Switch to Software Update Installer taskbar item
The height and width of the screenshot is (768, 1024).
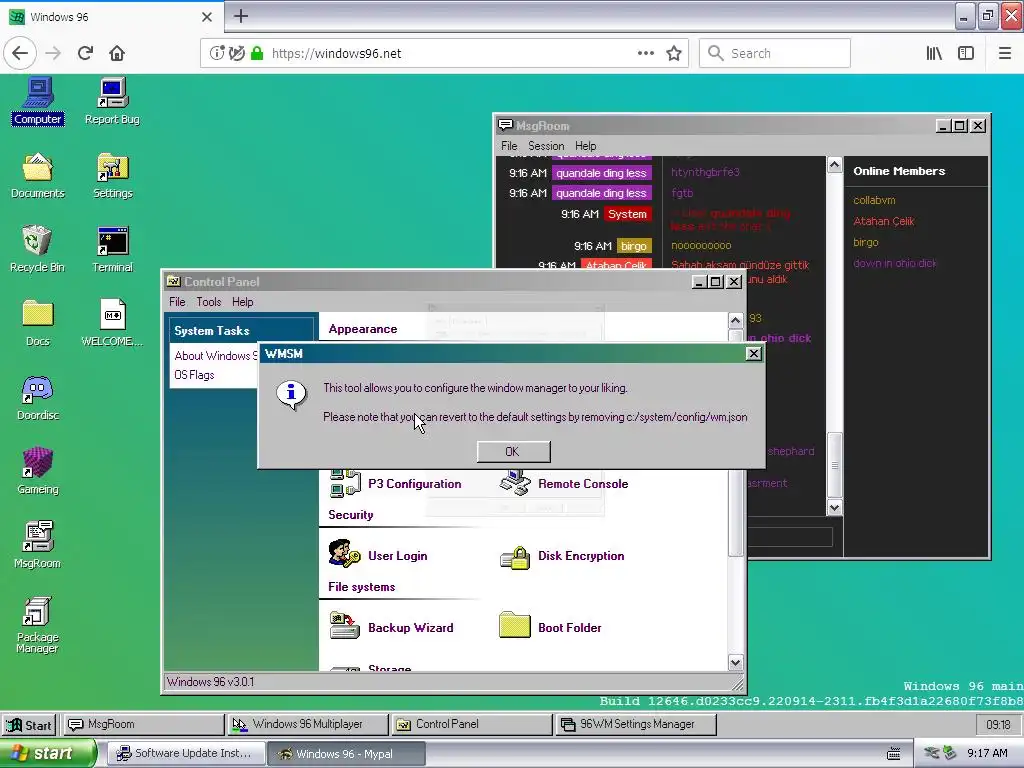click(x=186, y=754)
